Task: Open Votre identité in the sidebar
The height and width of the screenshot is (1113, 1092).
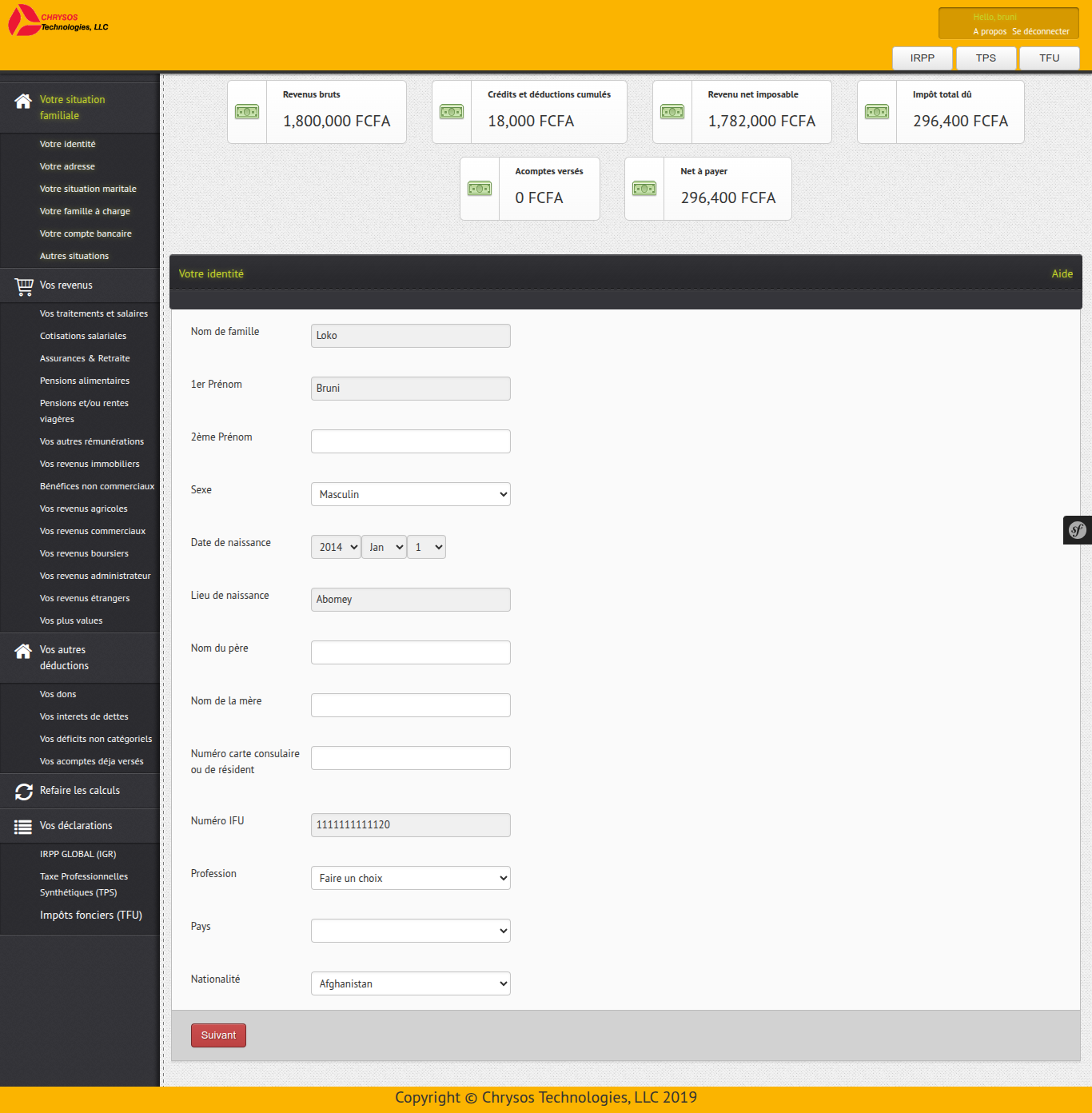Action: (68, 144)
